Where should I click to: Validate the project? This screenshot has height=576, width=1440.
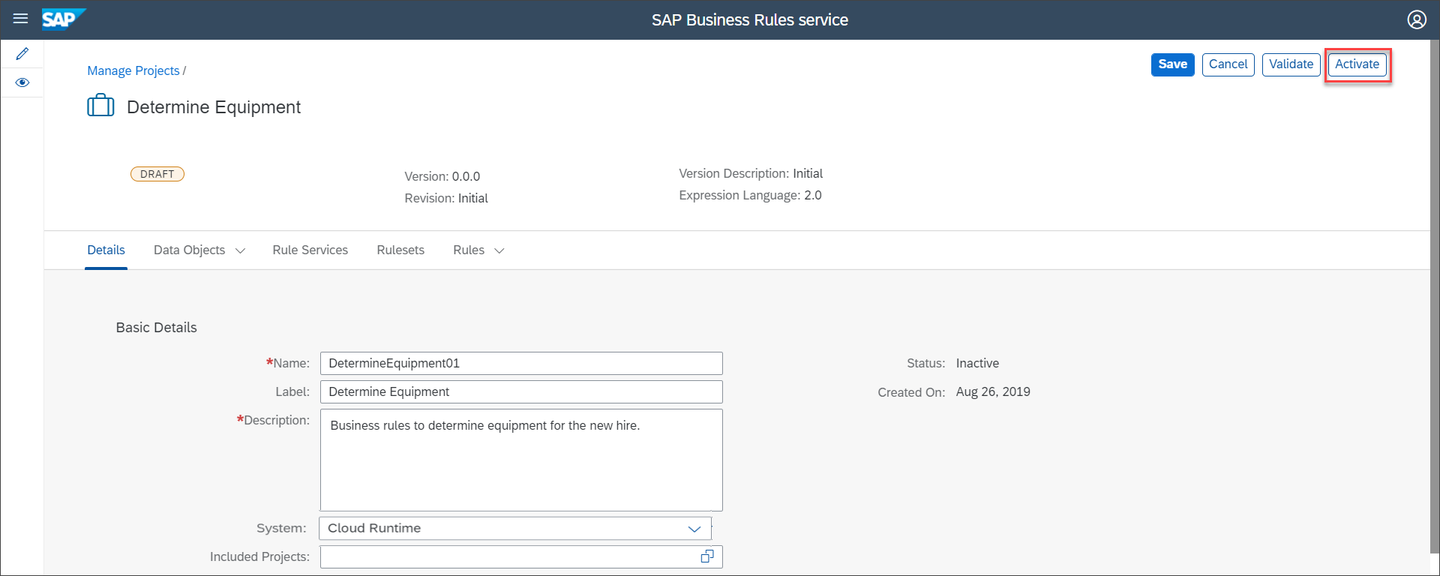tap(1291, 64)
